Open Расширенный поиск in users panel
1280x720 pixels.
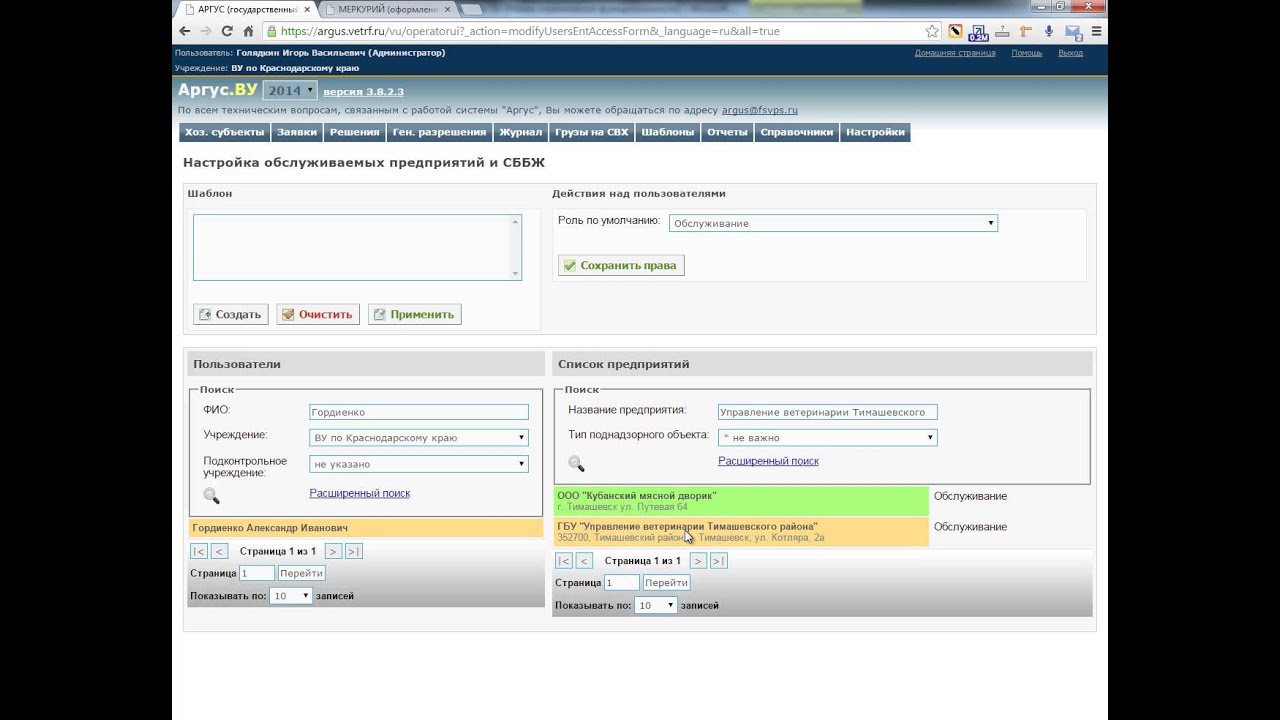tap(360, 493)
